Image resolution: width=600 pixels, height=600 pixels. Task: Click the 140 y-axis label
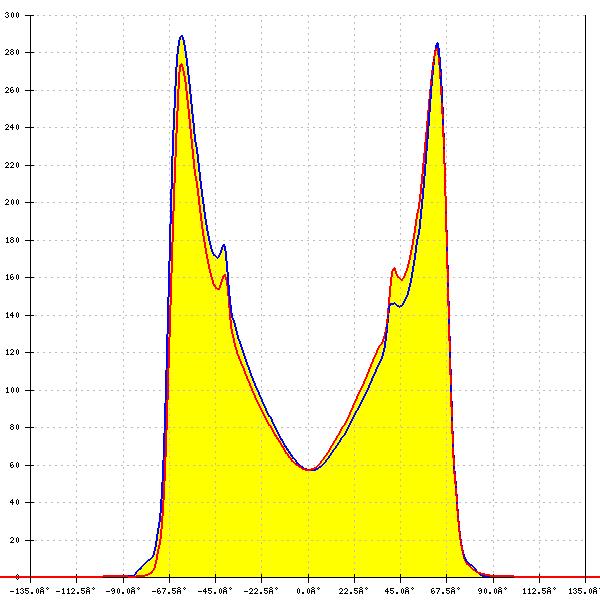pyautogui.click(x=12, y=315)
